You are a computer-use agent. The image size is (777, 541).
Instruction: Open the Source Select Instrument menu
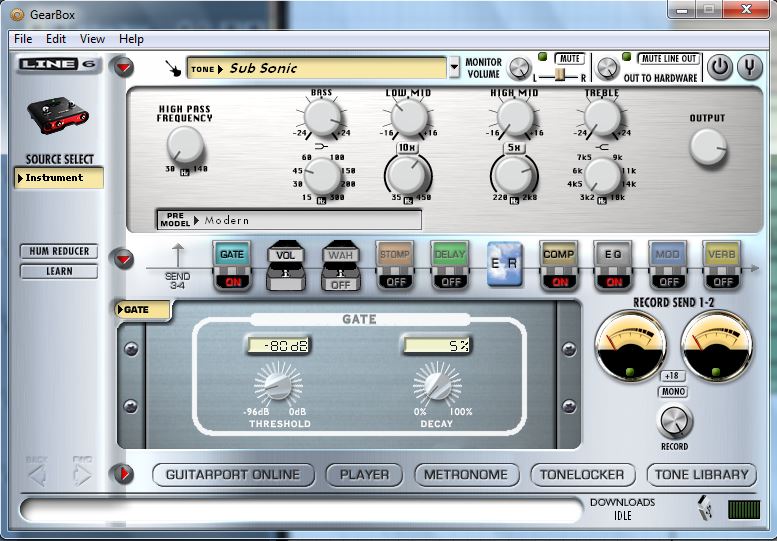pos(59,178)
